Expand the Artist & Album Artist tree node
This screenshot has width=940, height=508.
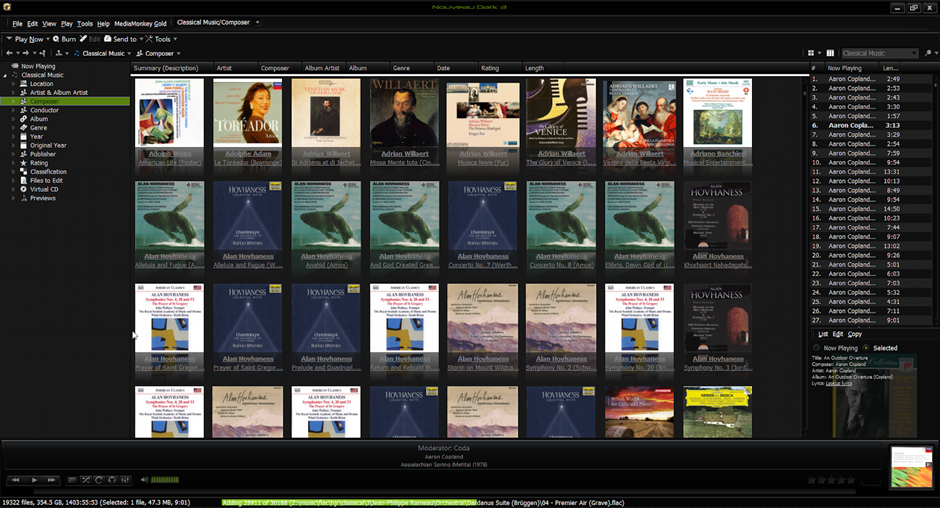(x=13, y=93)
